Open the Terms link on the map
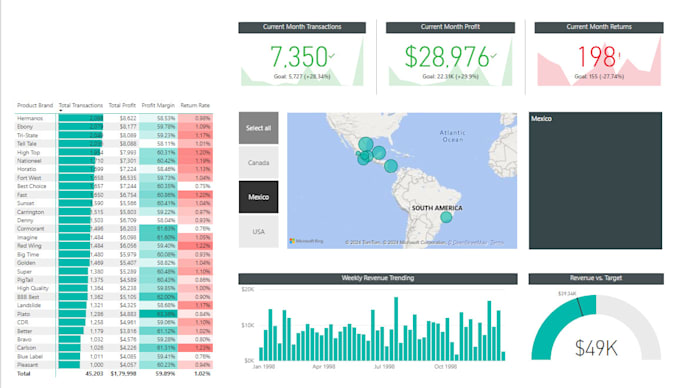This screenshot has height=388, width=680. [x=497, y=242]
